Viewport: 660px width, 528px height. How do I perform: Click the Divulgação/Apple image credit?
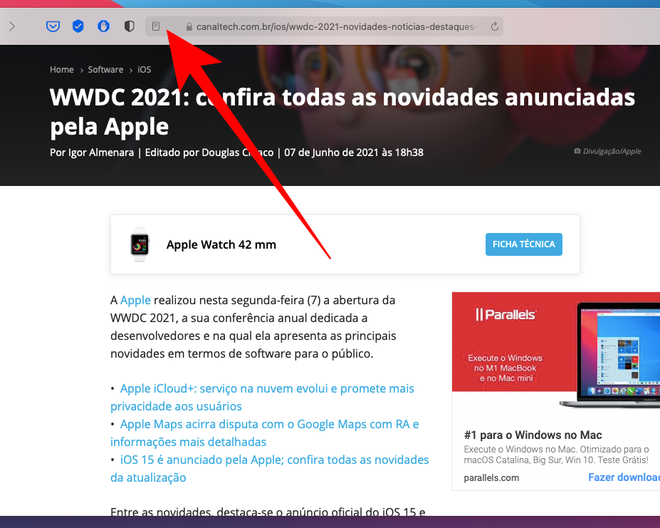(x=607, y=151)
